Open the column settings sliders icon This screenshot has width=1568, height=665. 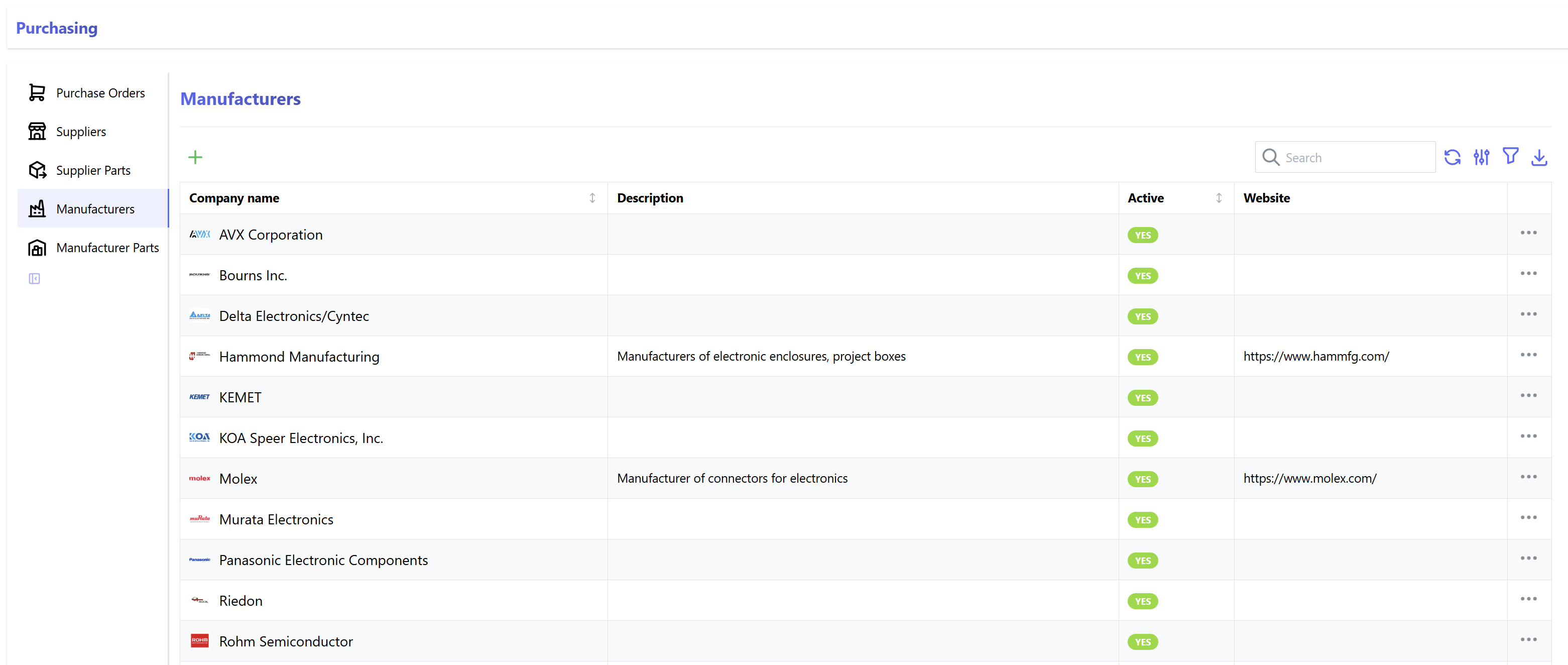pyautogui.click(x=1482, y=157)
